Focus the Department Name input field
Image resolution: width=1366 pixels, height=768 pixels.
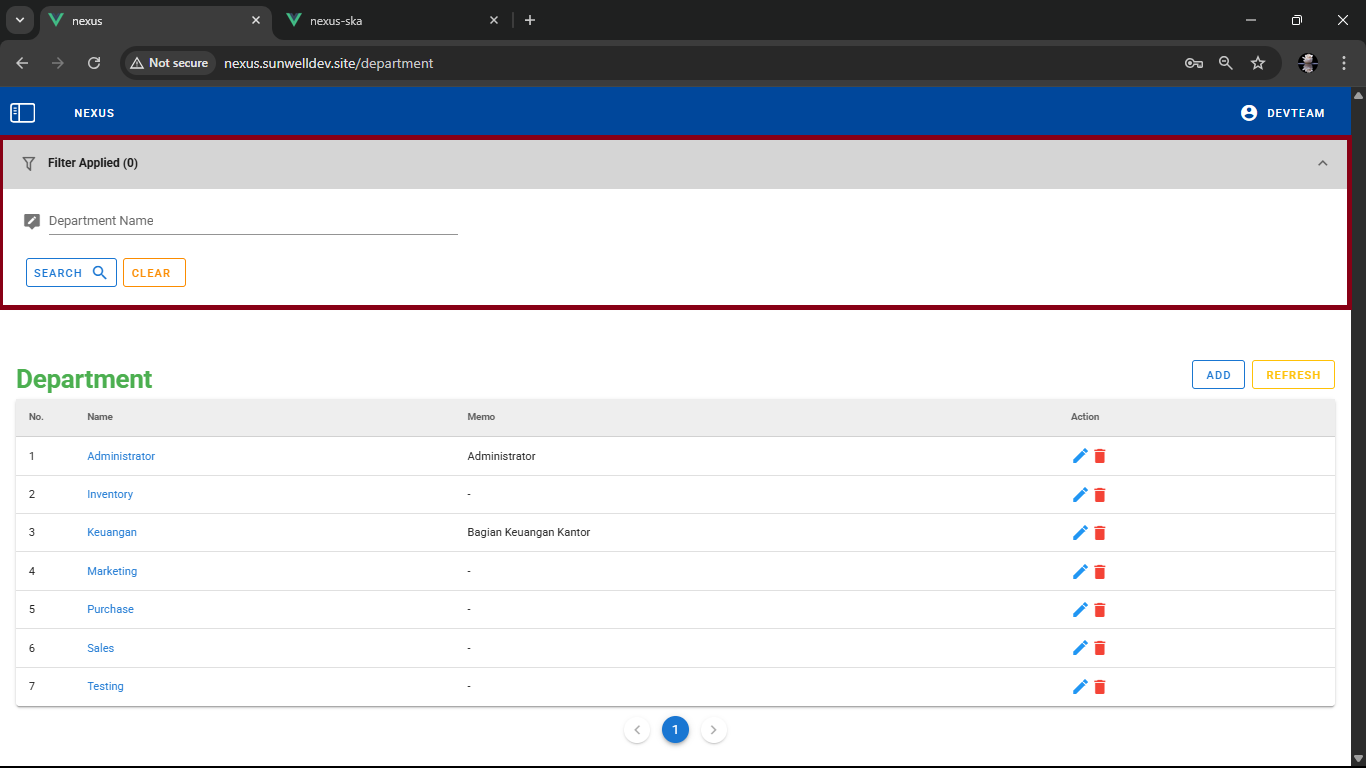pyautogui.click(x=252, y=221)
